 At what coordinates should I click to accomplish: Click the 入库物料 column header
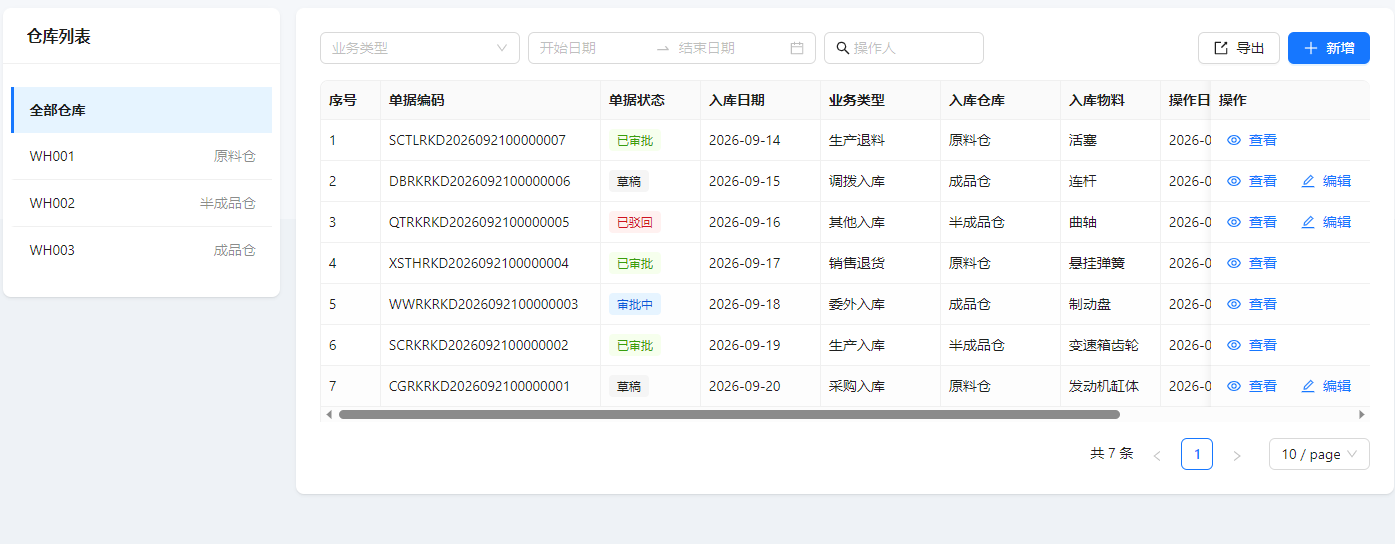pyautogui.click(x=1110, y=100)
